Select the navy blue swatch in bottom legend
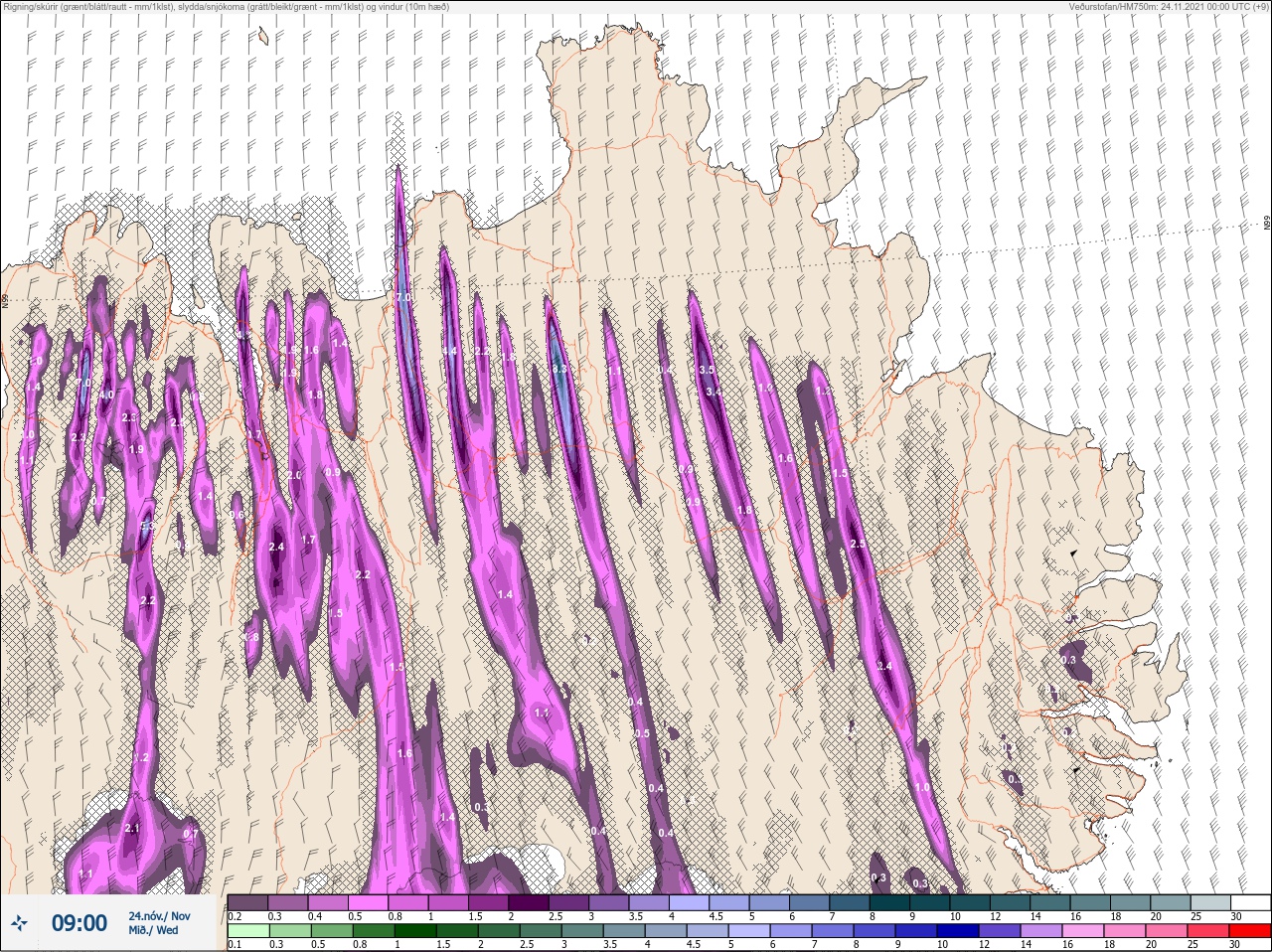This screenshot has width=1272, height=952. [x=957, y=931]
